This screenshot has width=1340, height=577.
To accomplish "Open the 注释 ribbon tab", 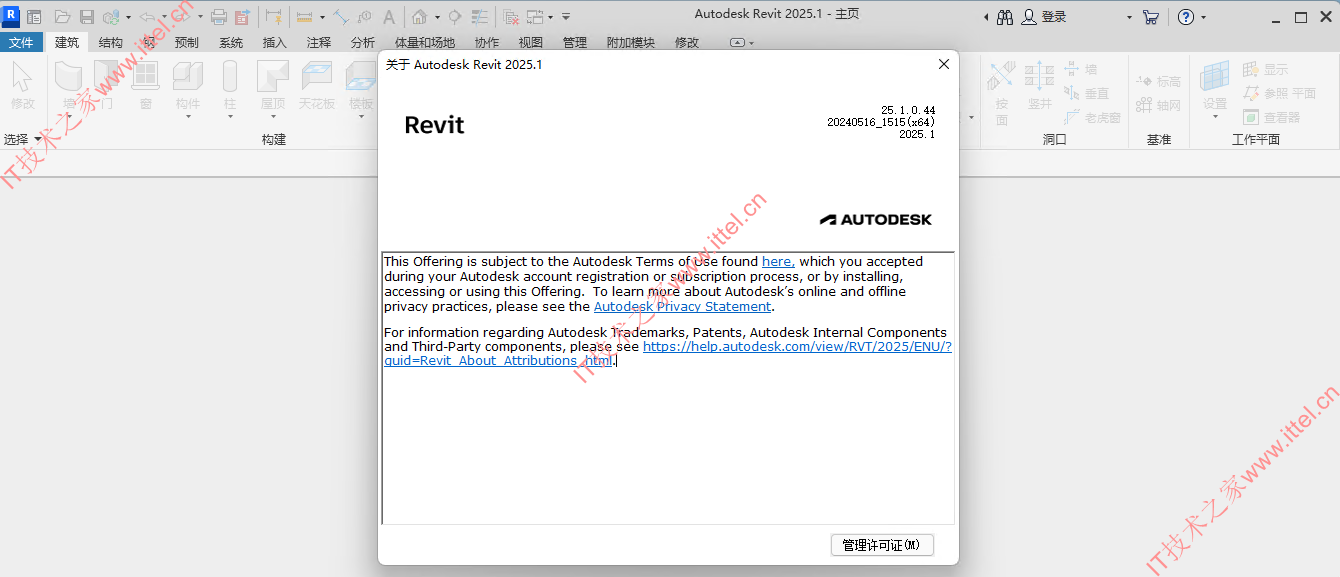I will (319, 42).
